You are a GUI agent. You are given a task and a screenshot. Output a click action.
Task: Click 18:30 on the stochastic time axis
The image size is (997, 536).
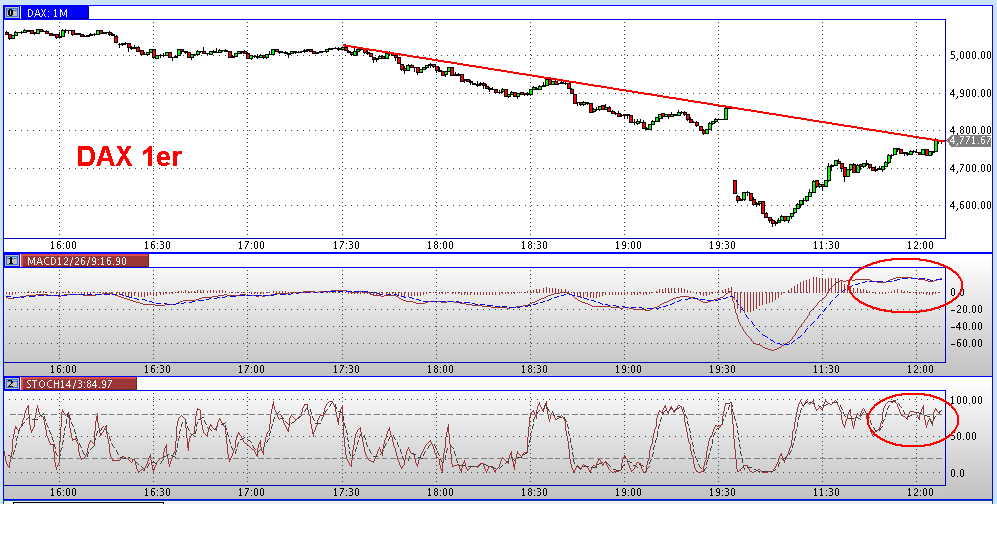[534, 492]
